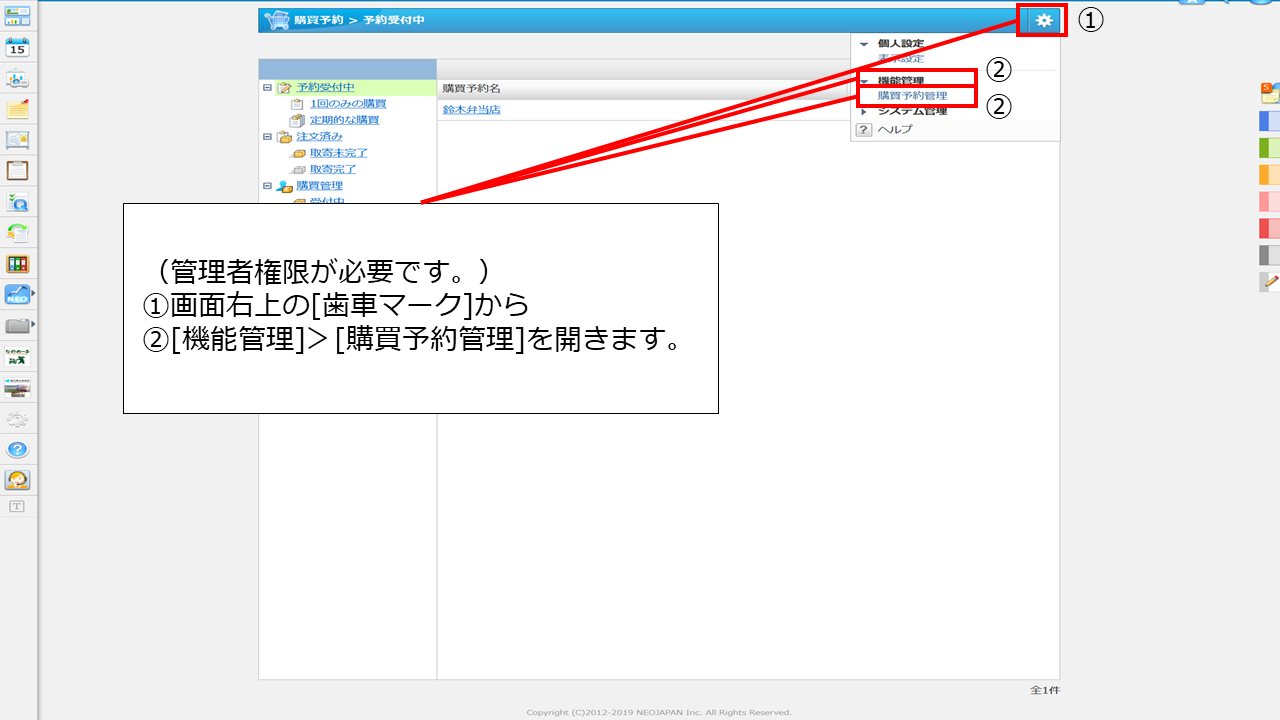Expand the NEO sidebar flyout arrow

point(34,293)
